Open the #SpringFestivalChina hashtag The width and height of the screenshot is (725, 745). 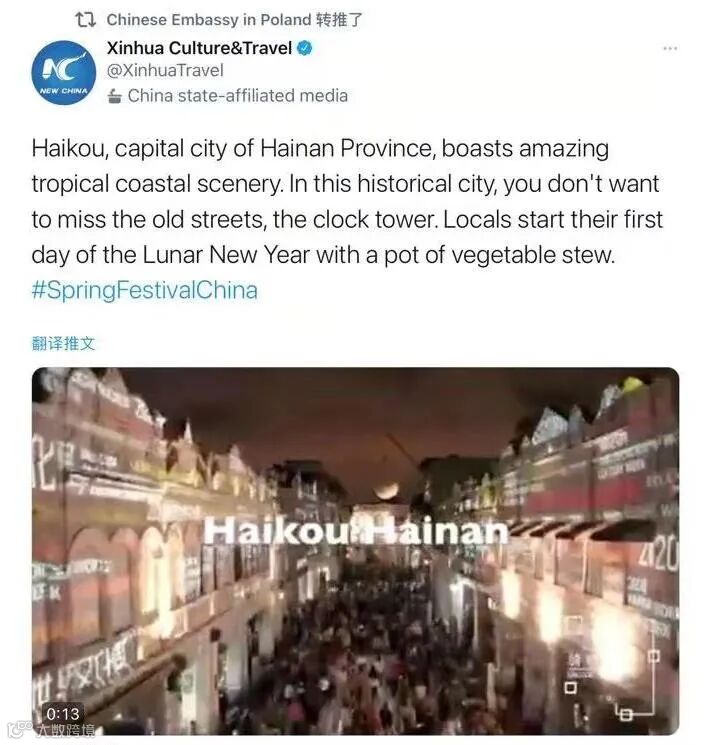144,290
